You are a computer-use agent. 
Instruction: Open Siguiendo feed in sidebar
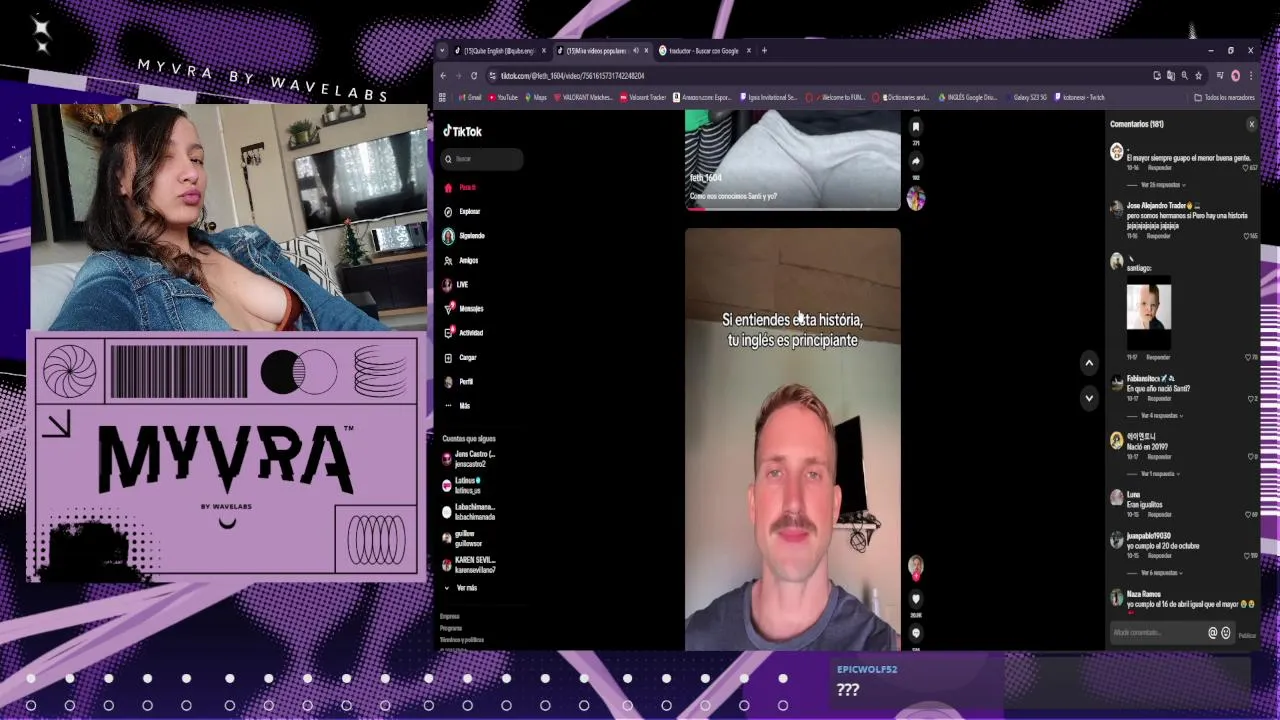[x=464, y=236]
